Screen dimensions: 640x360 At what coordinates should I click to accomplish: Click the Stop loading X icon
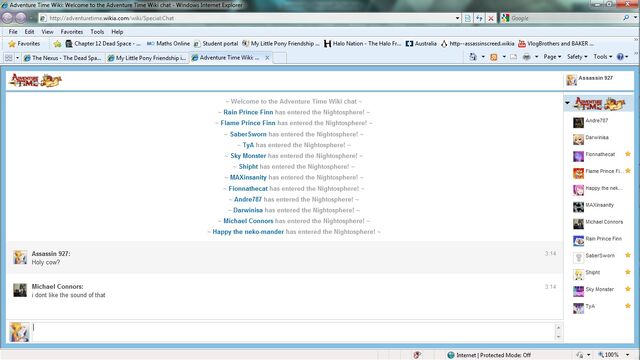[x=491, y=18]
